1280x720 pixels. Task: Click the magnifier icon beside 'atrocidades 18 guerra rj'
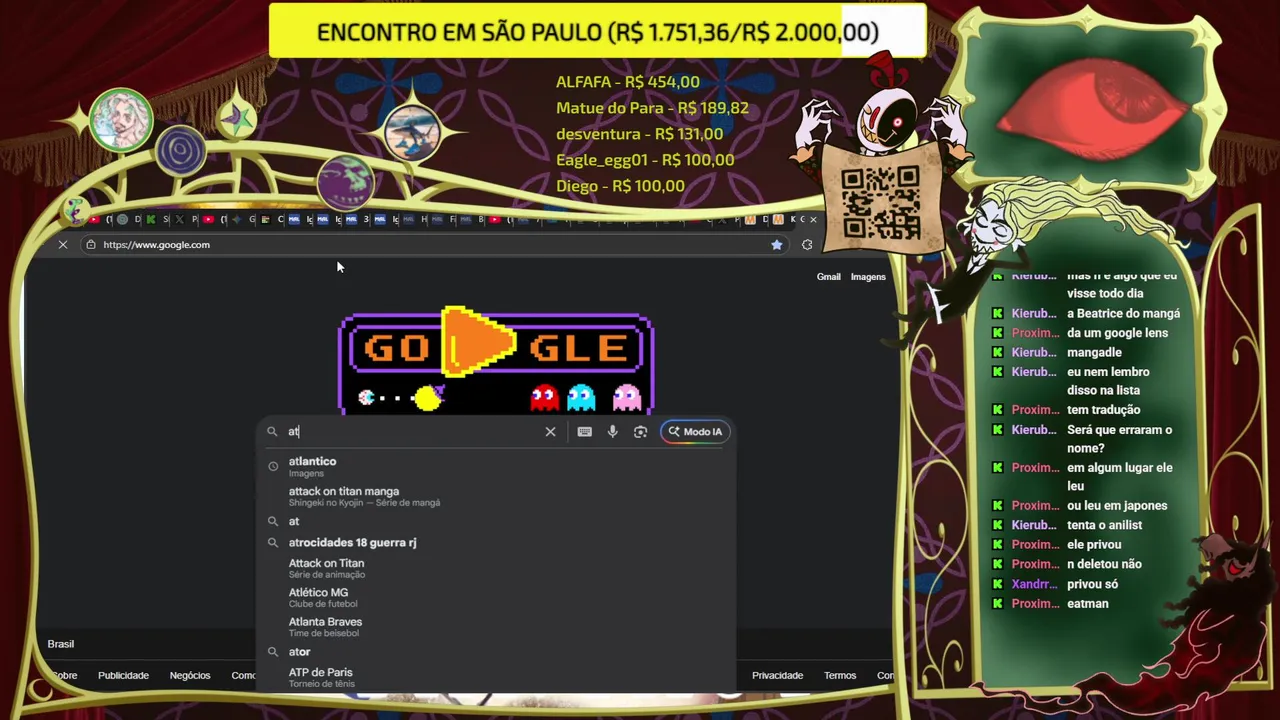[273, 543]
